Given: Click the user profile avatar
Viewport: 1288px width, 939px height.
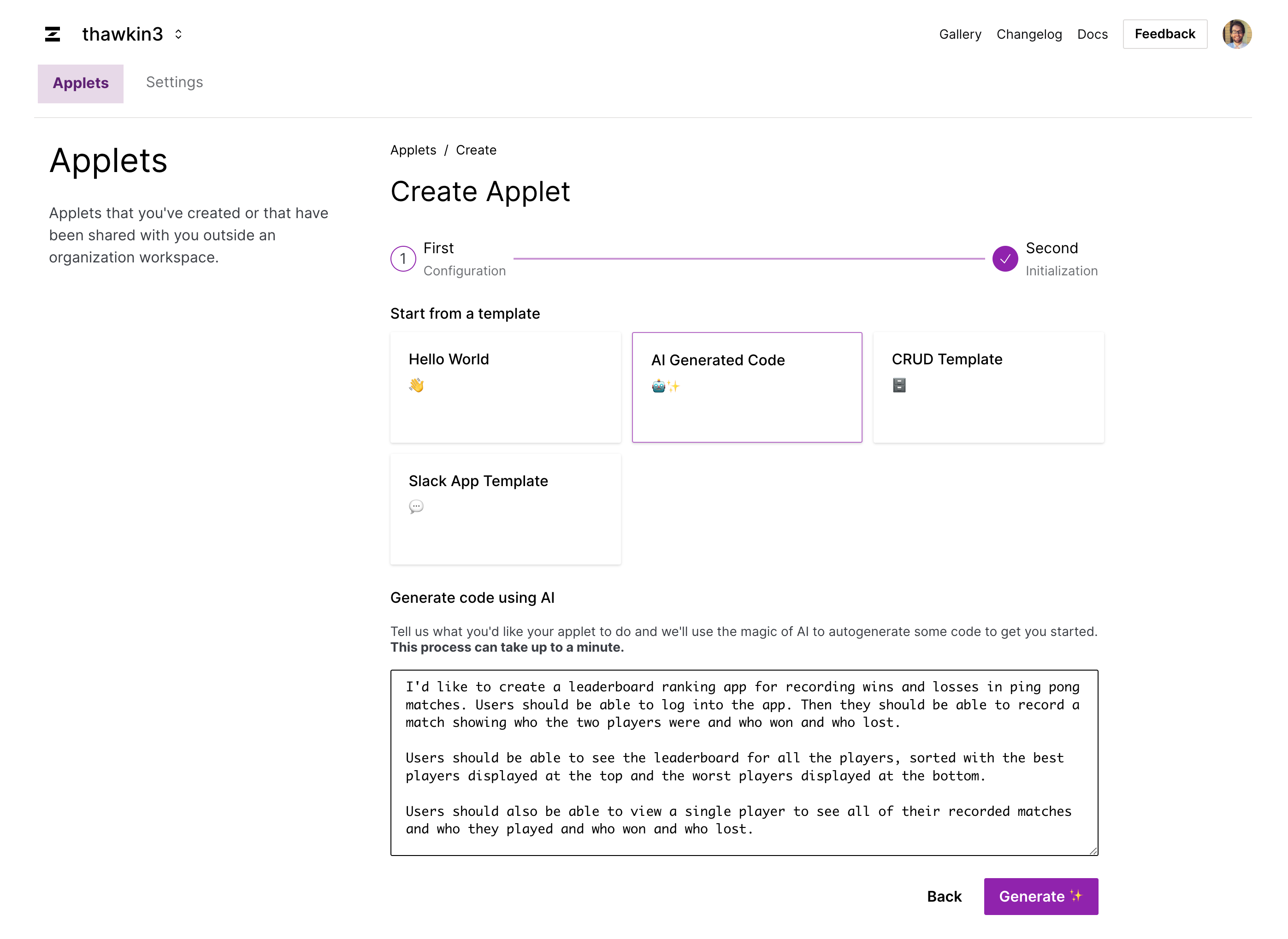Looking at the screenshot, I should click(x=1236, y=34).
